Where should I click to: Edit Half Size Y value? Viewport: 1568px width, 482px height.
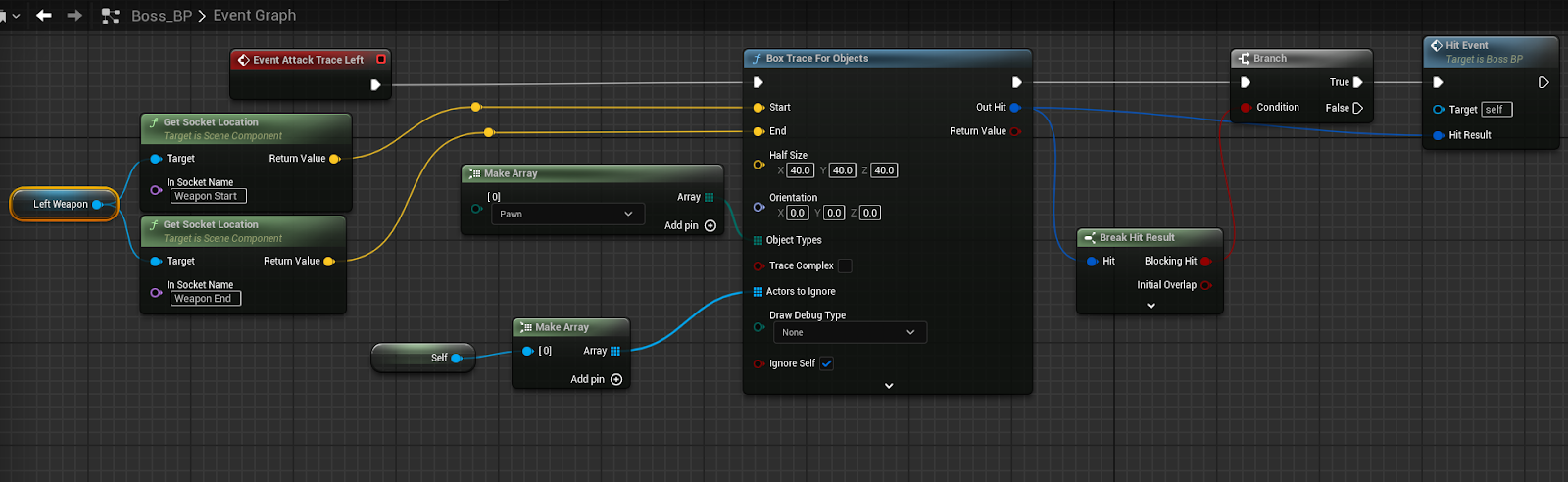(843, 170)
